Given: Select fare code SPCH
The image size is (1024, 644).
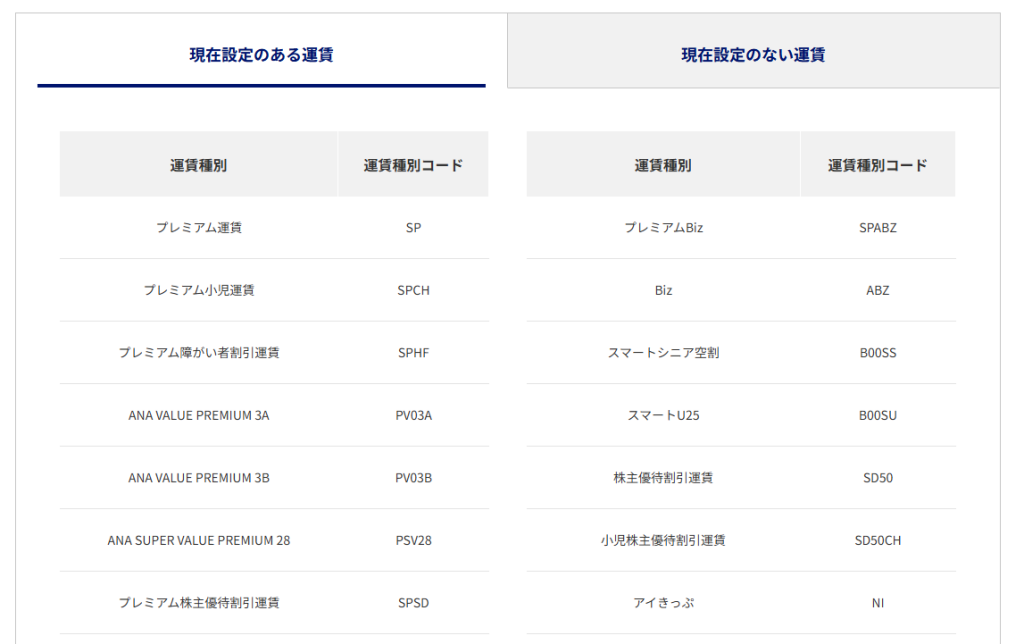Looking at the screenshot, I should click(x=413, y=290).
